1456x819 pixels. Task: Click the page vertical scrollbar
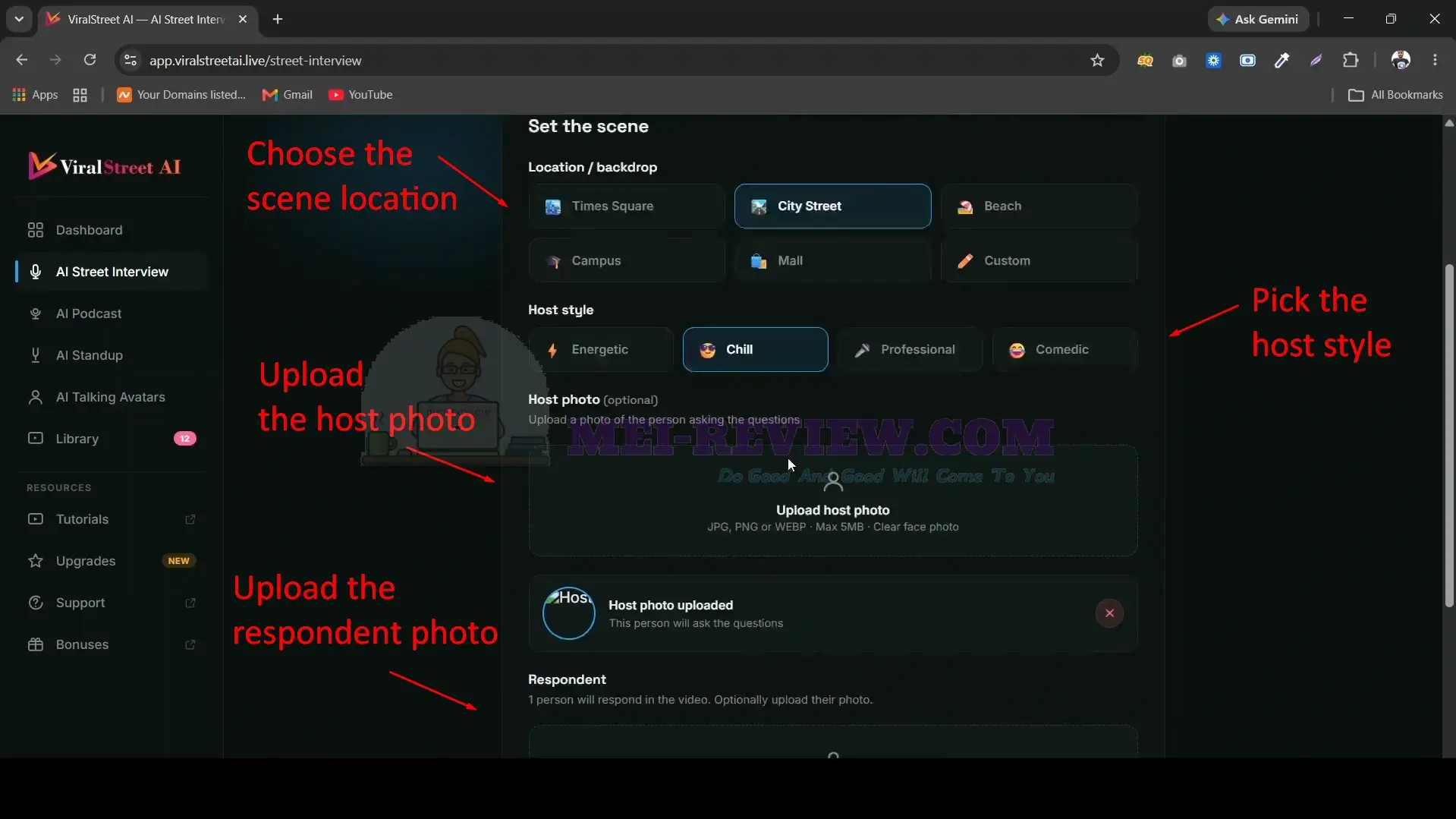1449,436
